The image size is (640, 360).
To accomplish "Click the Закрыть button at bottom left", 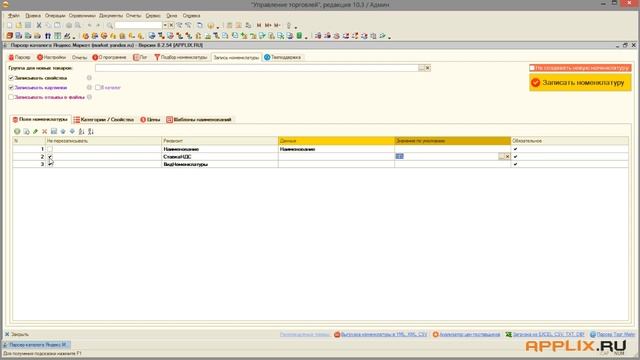I will click(17, 334).
